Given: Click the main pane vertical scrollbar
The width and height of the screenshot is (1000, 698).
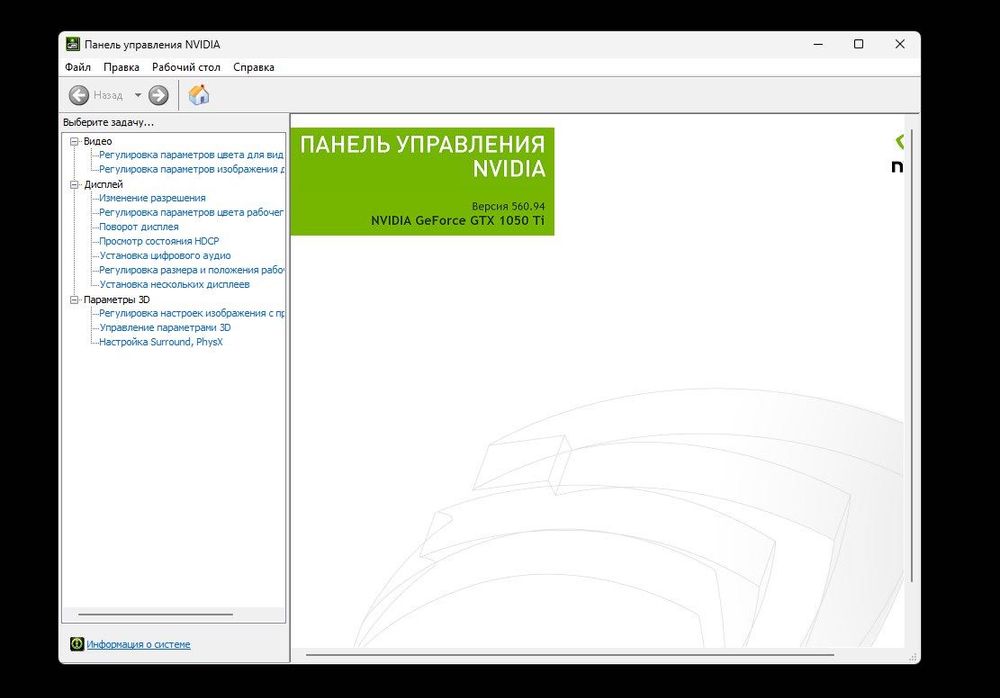Looking at the screenshot, I should 912,355.
